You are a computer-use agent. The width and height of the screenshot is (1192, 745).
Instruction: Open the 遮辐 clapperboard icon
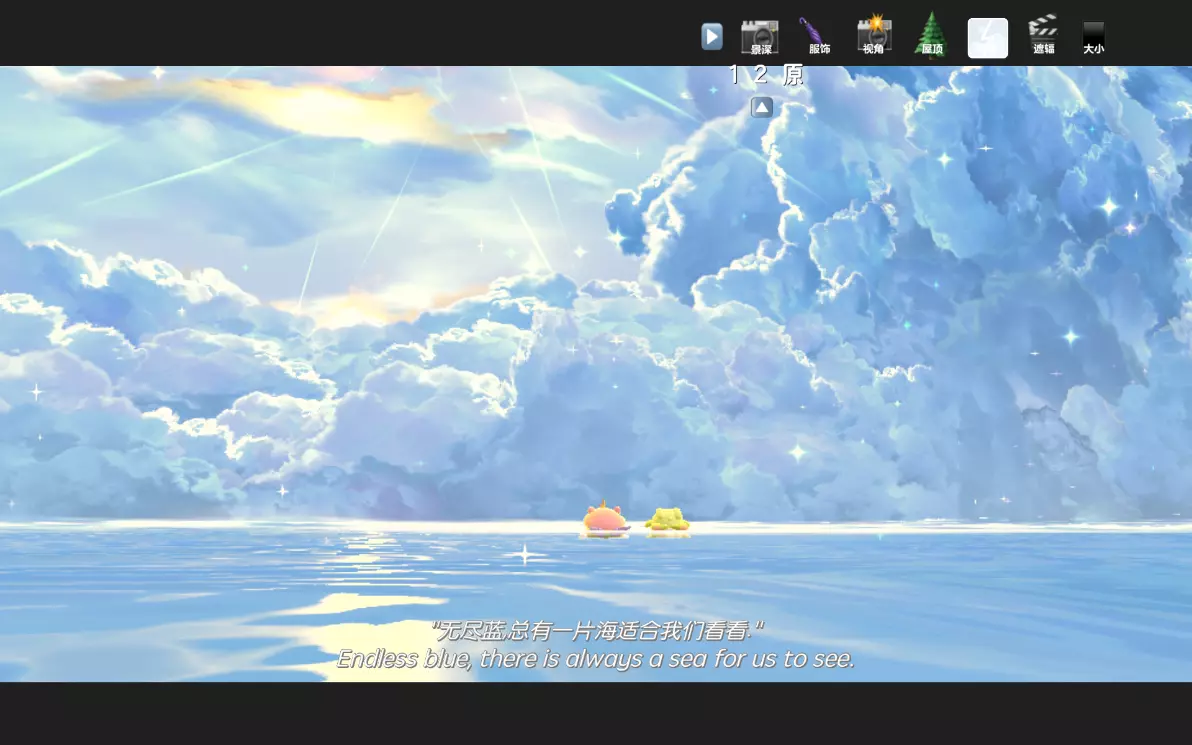click(1043, 35)
